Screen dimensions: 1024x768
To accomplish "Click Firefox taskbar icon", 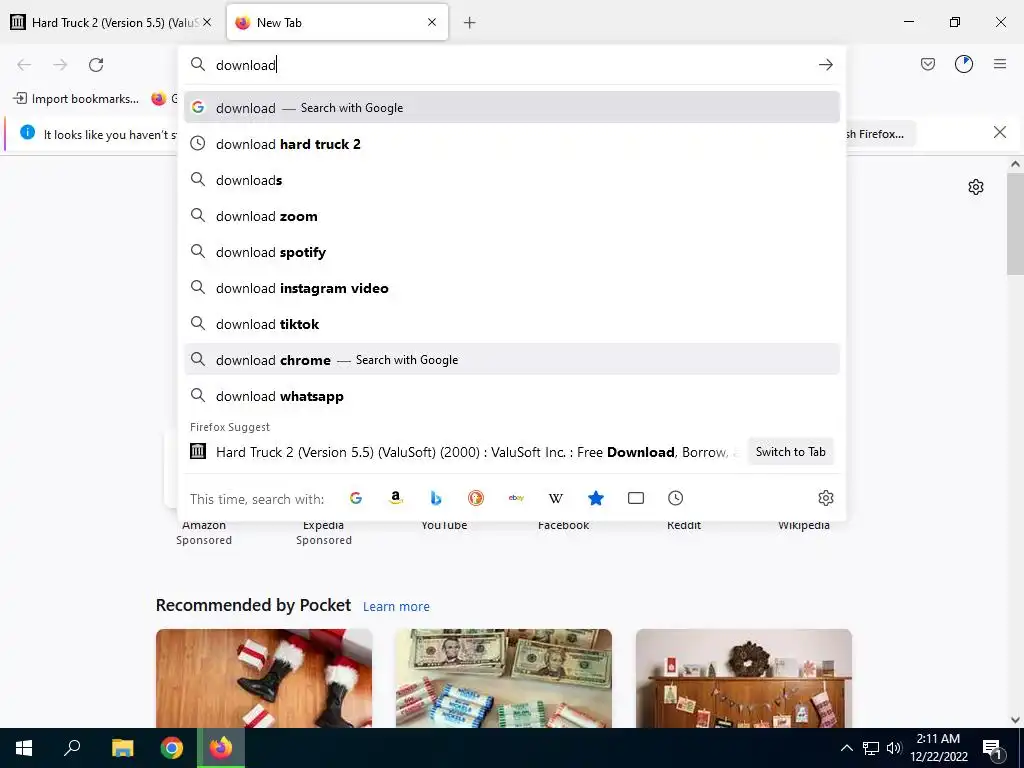I will click(221, 748).
